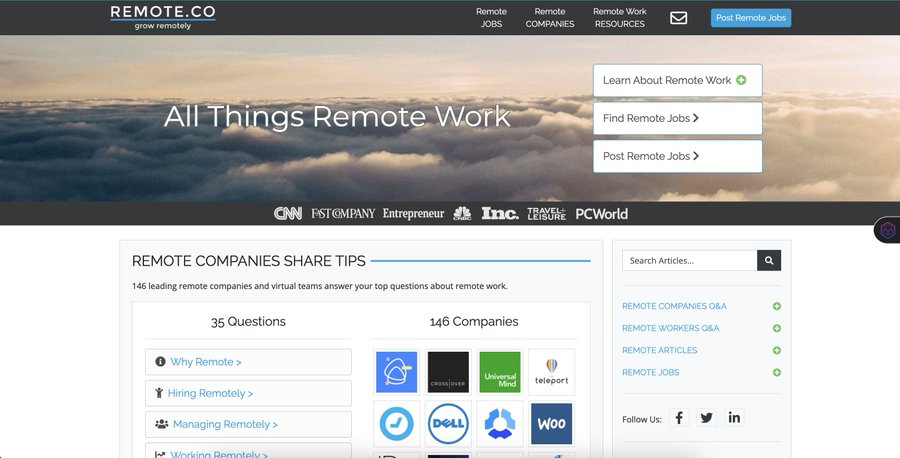This screenshot has width=900, height=458.
Task: Click Find Remote Jobs hero button
Action: [x=677, y=118]
